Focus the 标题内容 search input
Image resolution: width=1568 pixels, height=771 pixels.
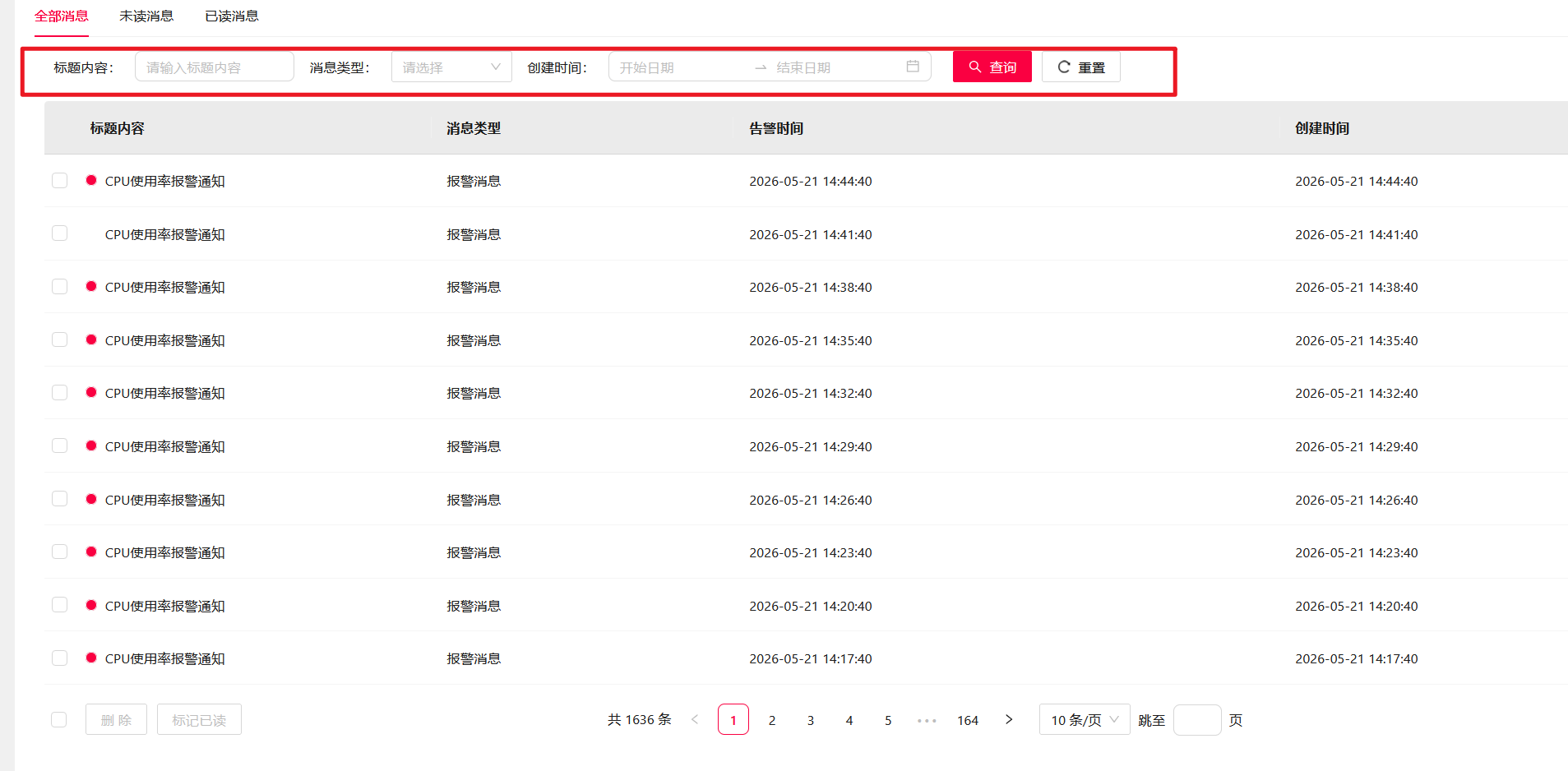pyautogui.click(x=215, y=67)
